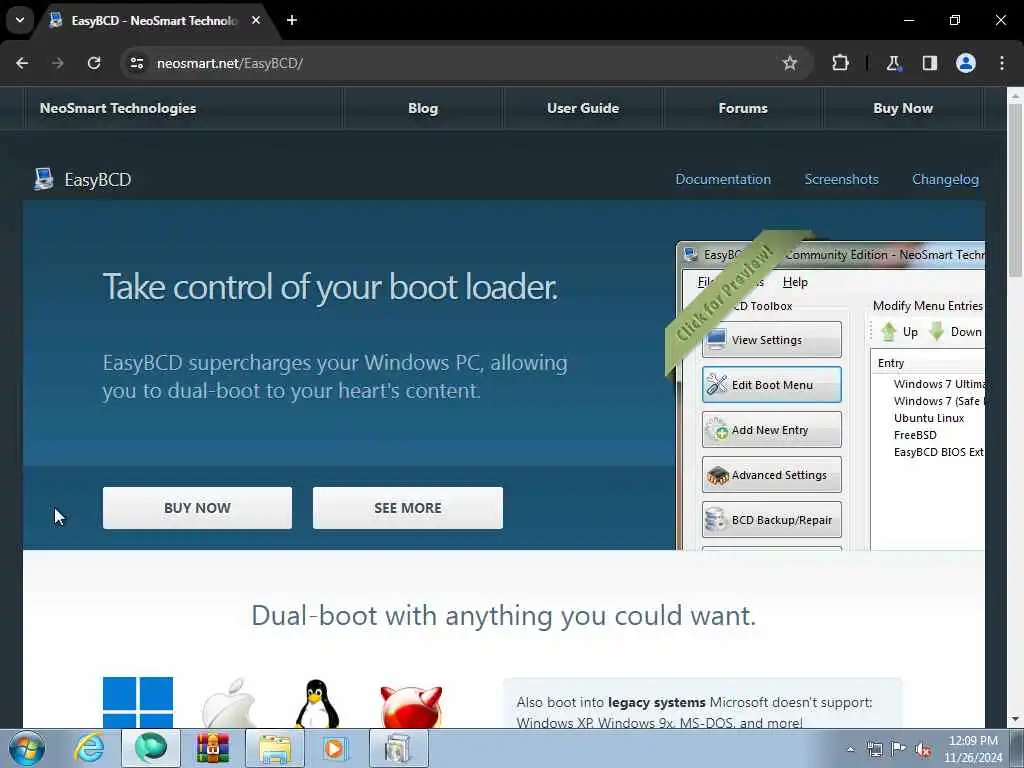The image size is (1024, 768).
Task: Click the Edit Boot Menu wrench icon
Action: 716,384
